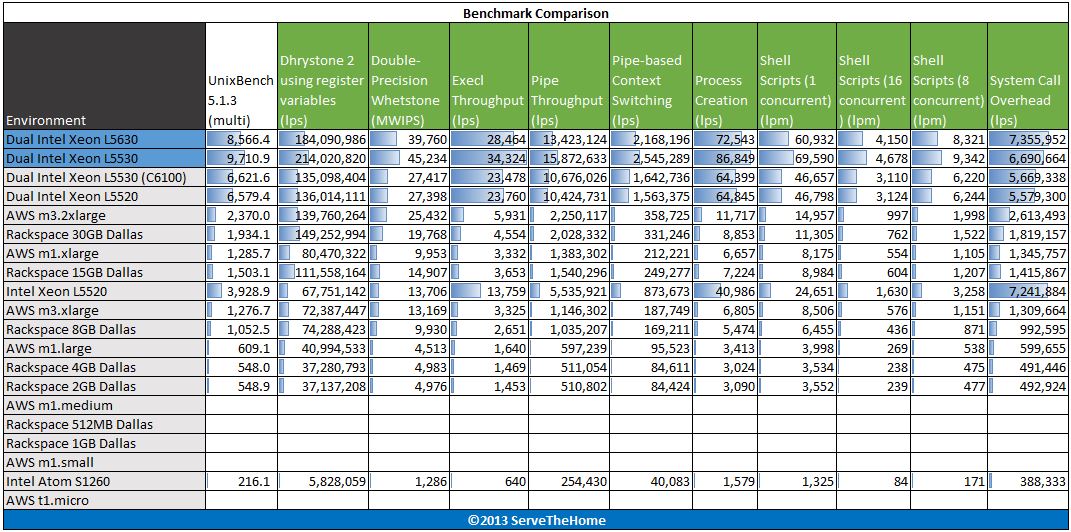This screenshot has width=1071, height=532.
Task: Click the Pipe-based Context Switching header
Action: [651, 76]
